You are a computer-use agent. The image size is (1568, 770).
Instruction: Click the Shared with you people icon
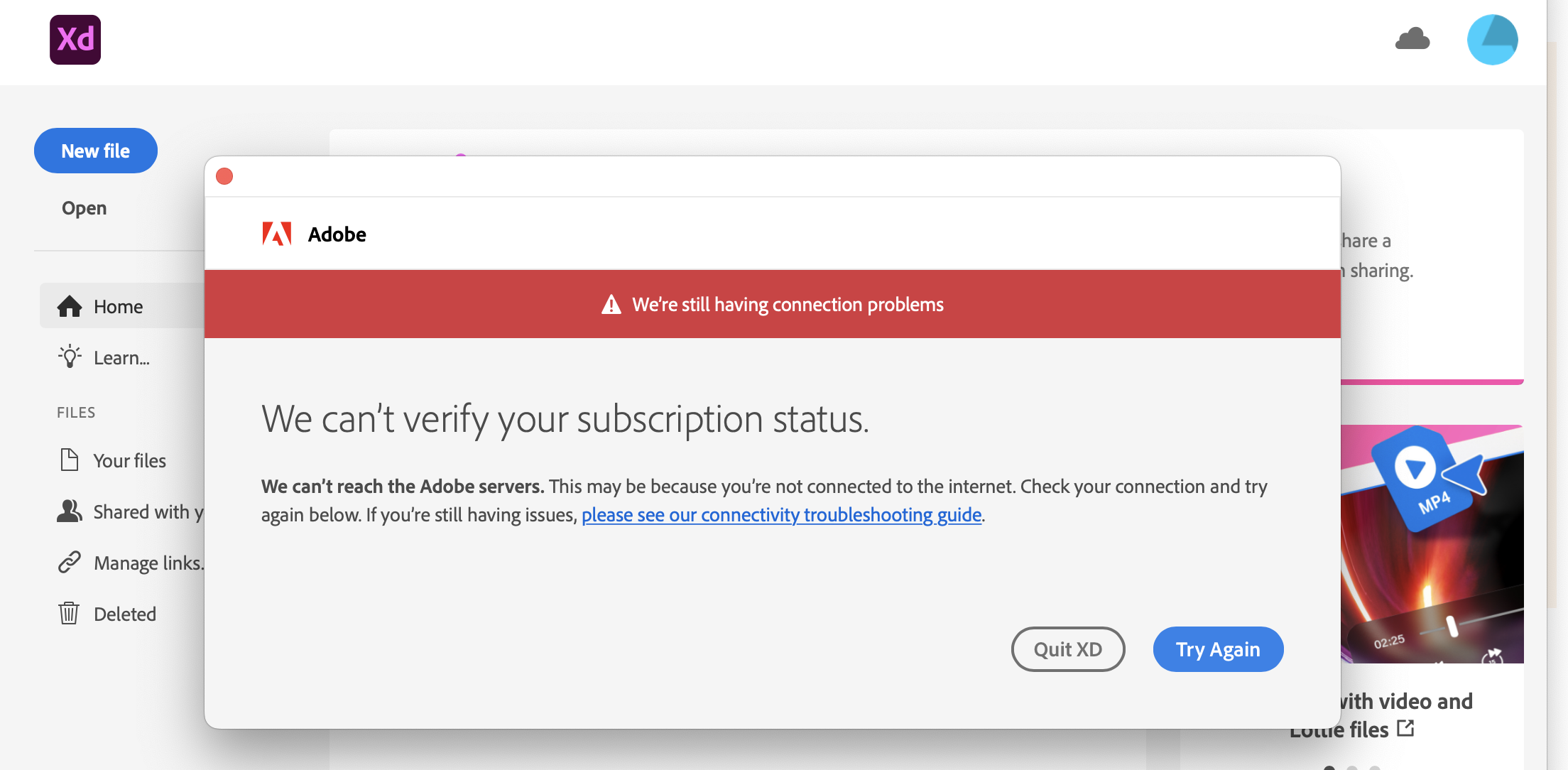[70, 511]
